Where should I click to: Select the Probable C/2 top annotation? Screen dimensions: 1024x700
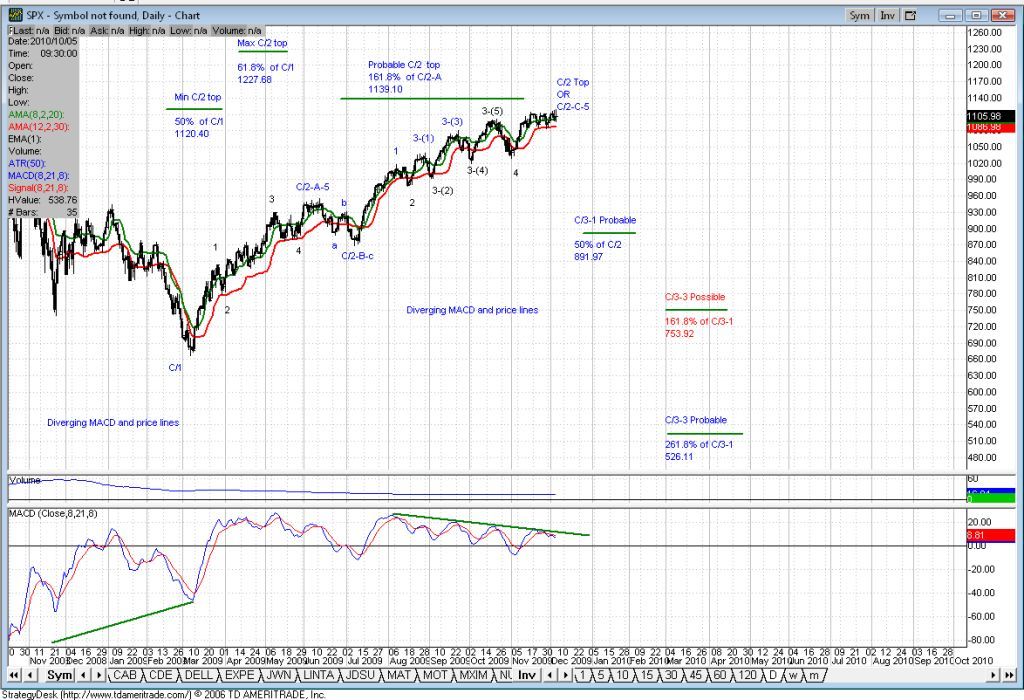(x=404, y=65)
